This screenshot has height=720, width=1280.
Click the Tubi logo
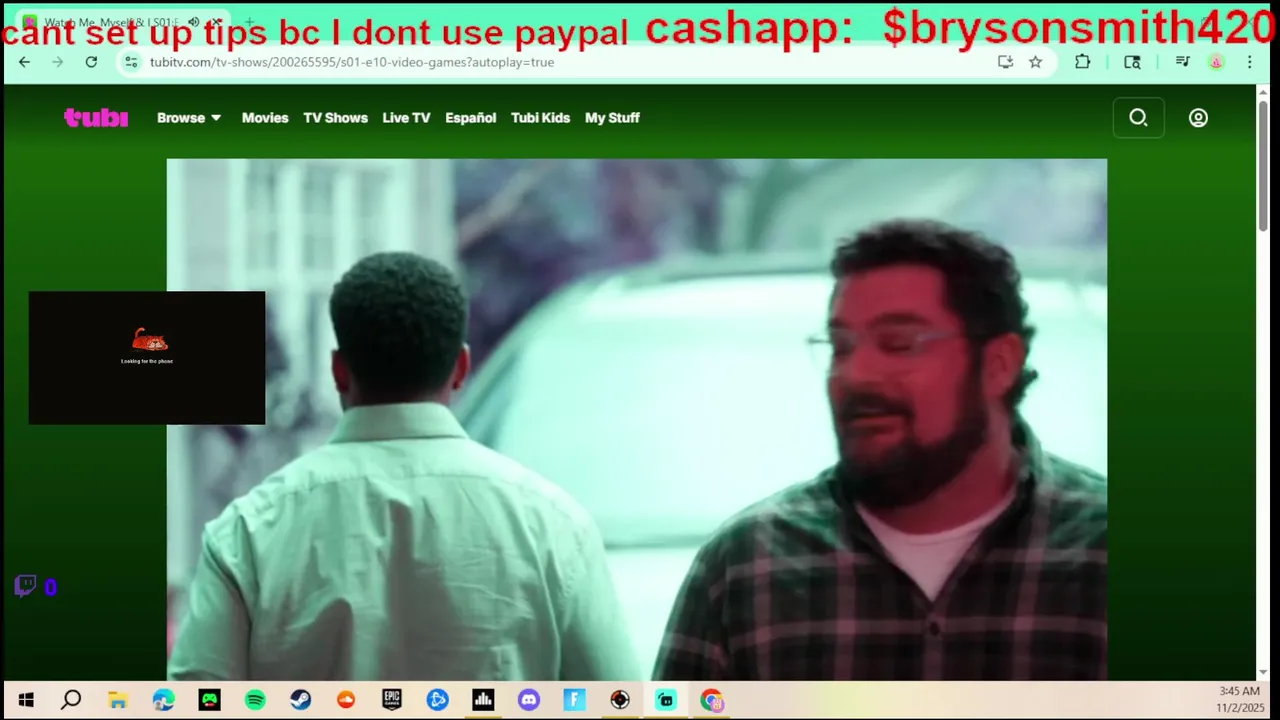(x=96, y=118)
